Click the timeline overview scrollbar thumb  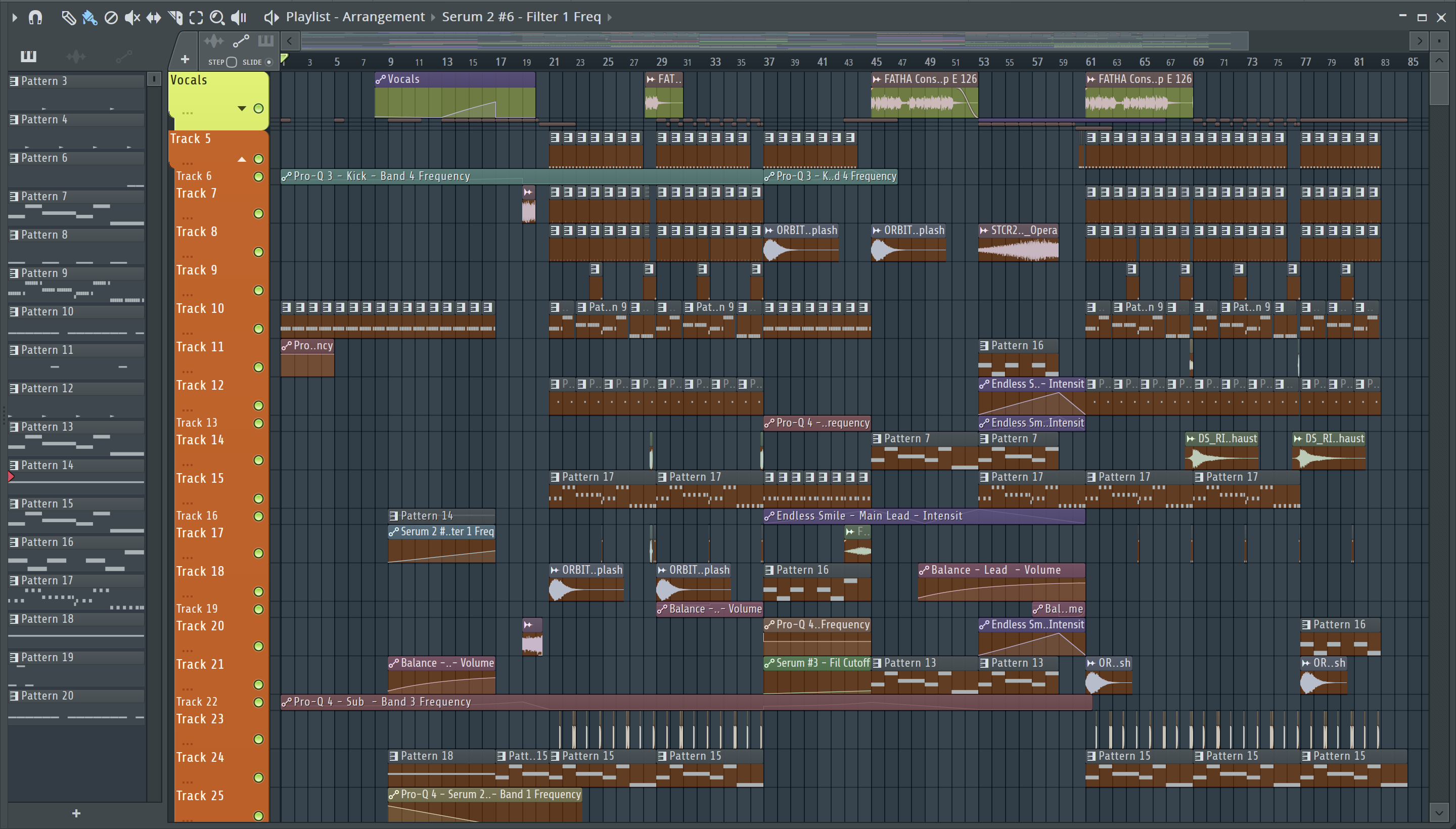coord(775,41)
